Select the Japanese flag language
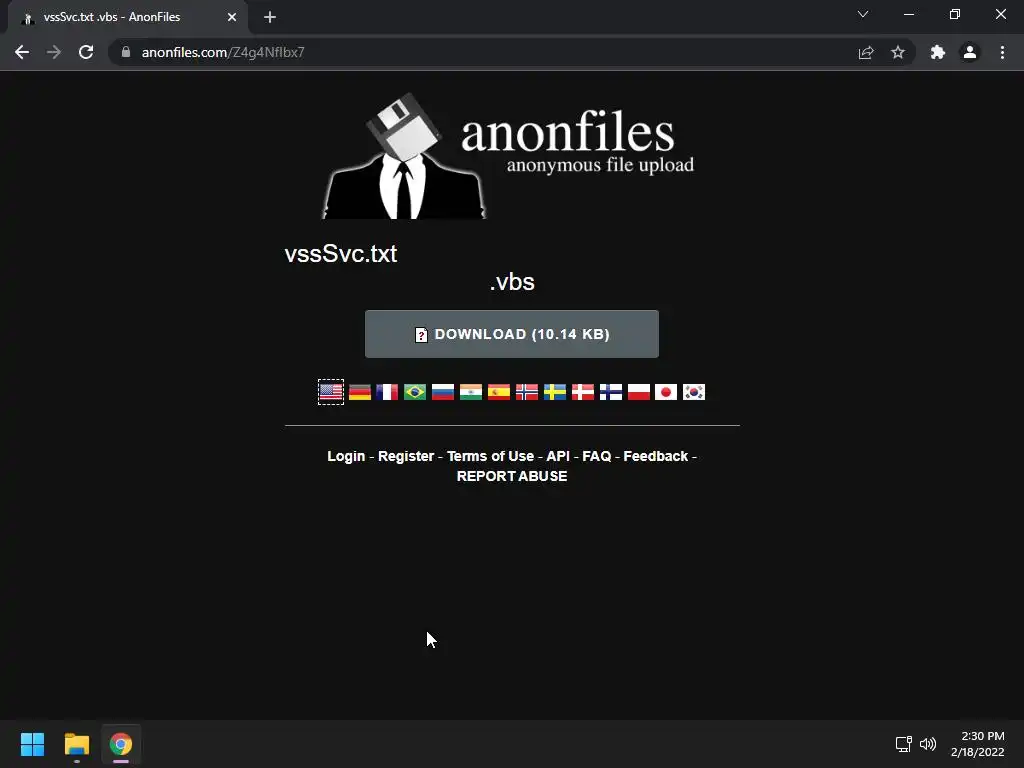Viewport: 1024px width, 768px height. tap(666, 392)
